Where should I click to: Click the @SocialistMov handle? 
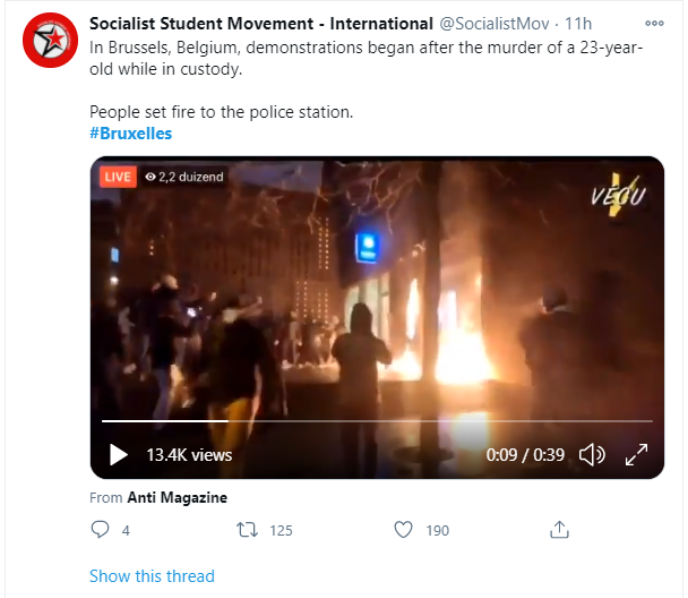[494, 24]
